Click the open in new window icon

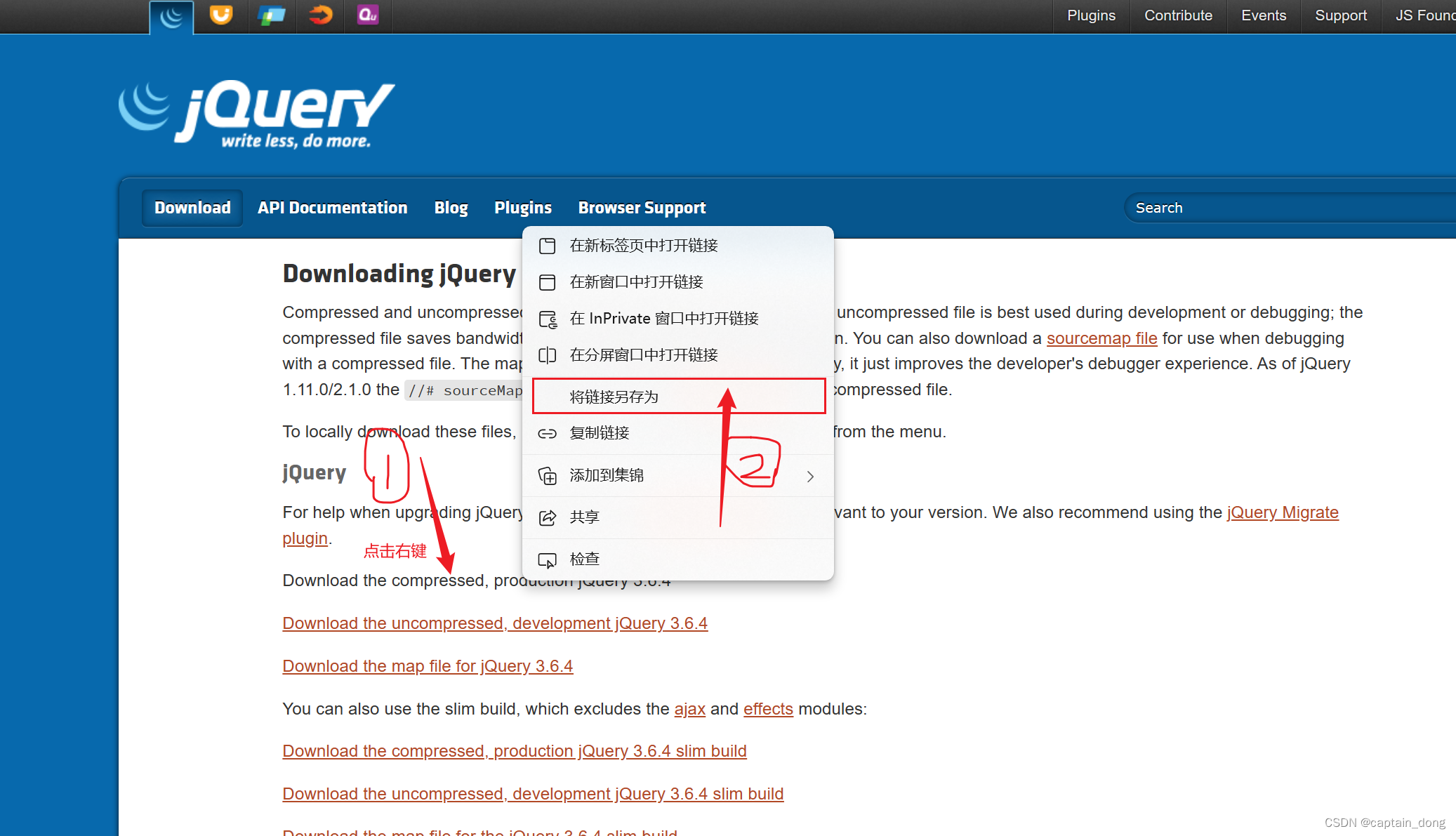coord(548,282)
